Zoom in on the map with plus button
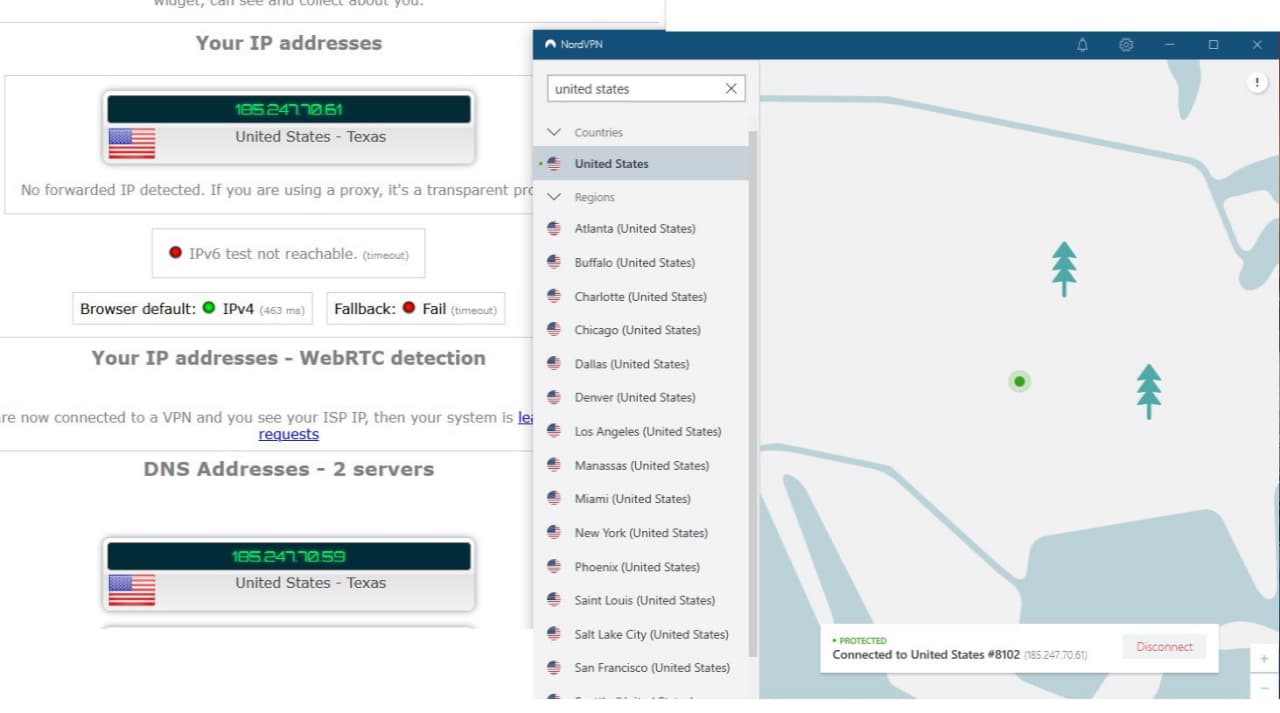Viewport: 1280px width, 713px height. [x=1264, y=659]
